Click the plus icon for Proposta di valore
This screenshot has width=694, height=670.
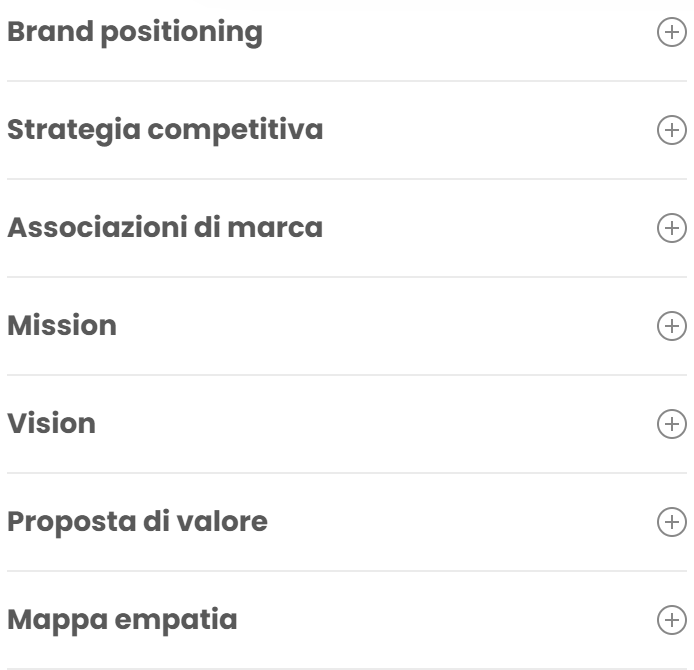(671, 522)
